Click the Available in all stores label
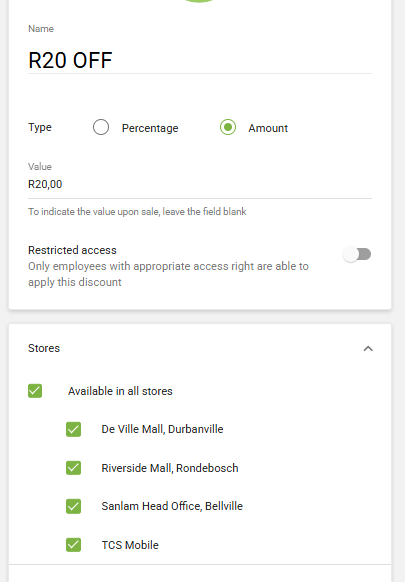Viewport: 405px width, 582px height. point(120,391)
